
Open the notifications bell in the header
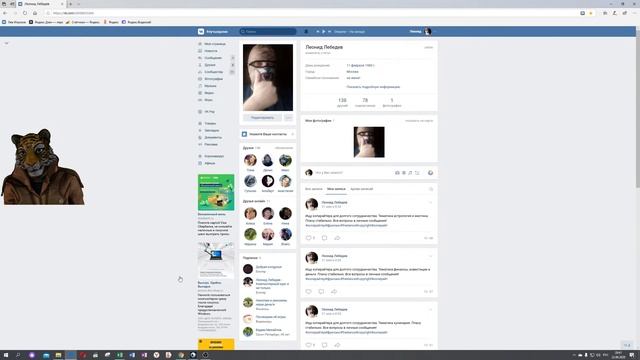306,31
